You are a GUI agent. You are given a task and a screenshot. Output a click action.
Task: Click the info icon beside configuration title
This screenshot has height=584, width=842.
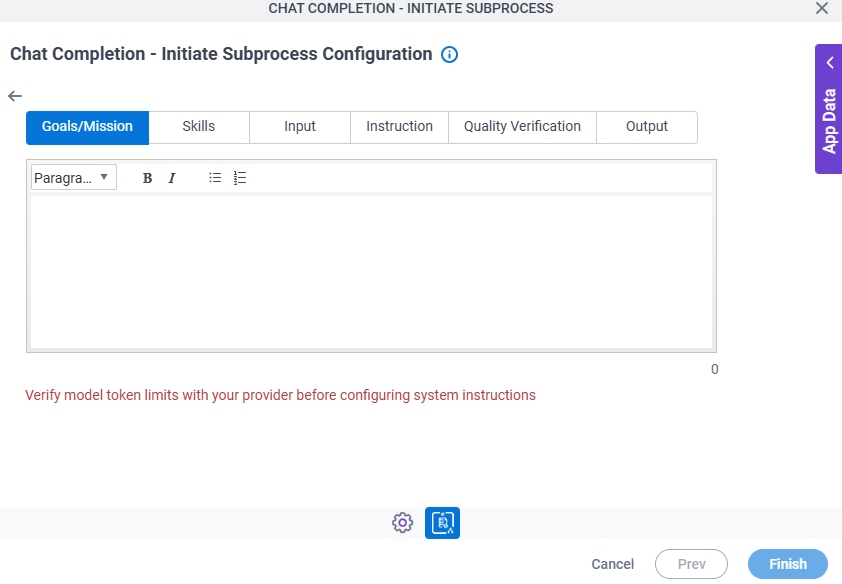449,54
